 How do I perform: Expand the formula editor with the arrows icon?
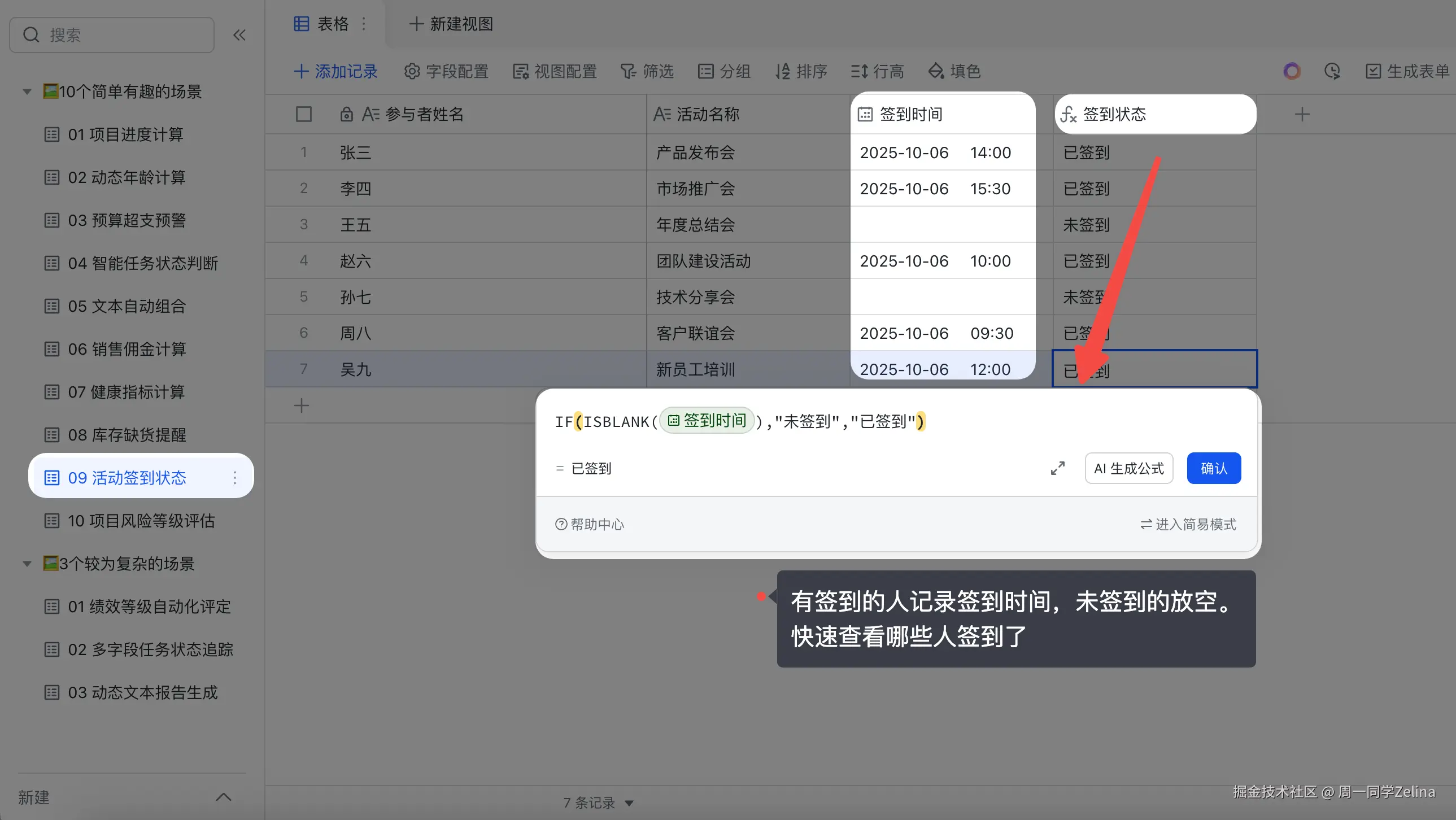[1057, 469]
